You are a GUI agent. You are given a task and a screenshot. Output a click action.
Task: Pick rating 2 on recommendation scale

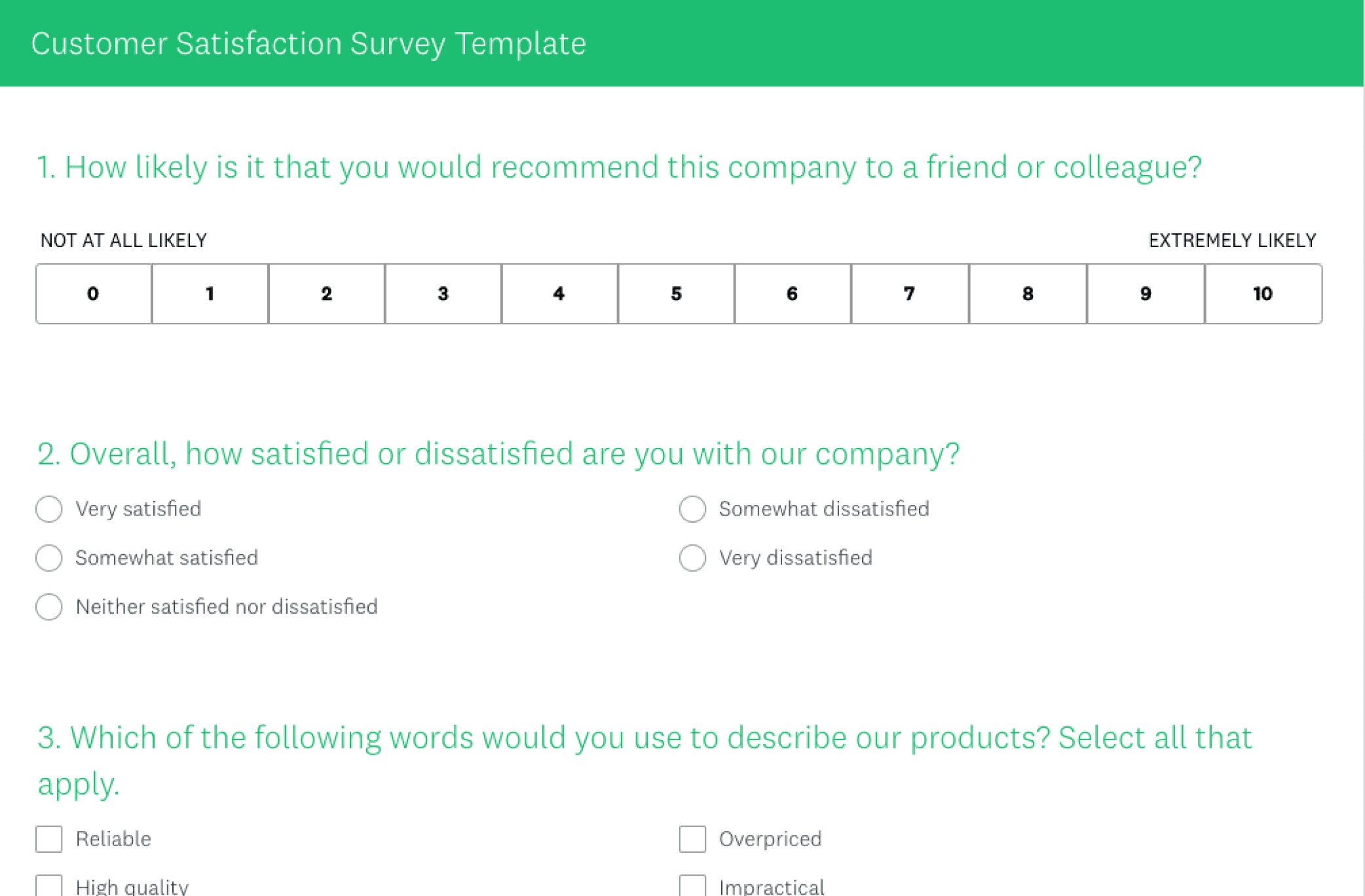click(327, 293)
